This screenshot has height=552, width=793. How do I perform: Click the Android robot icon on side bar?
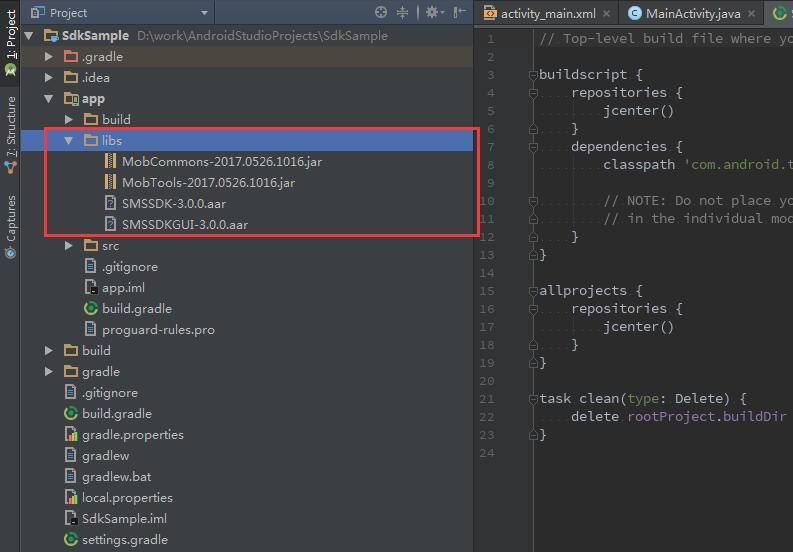coord(11,70)
